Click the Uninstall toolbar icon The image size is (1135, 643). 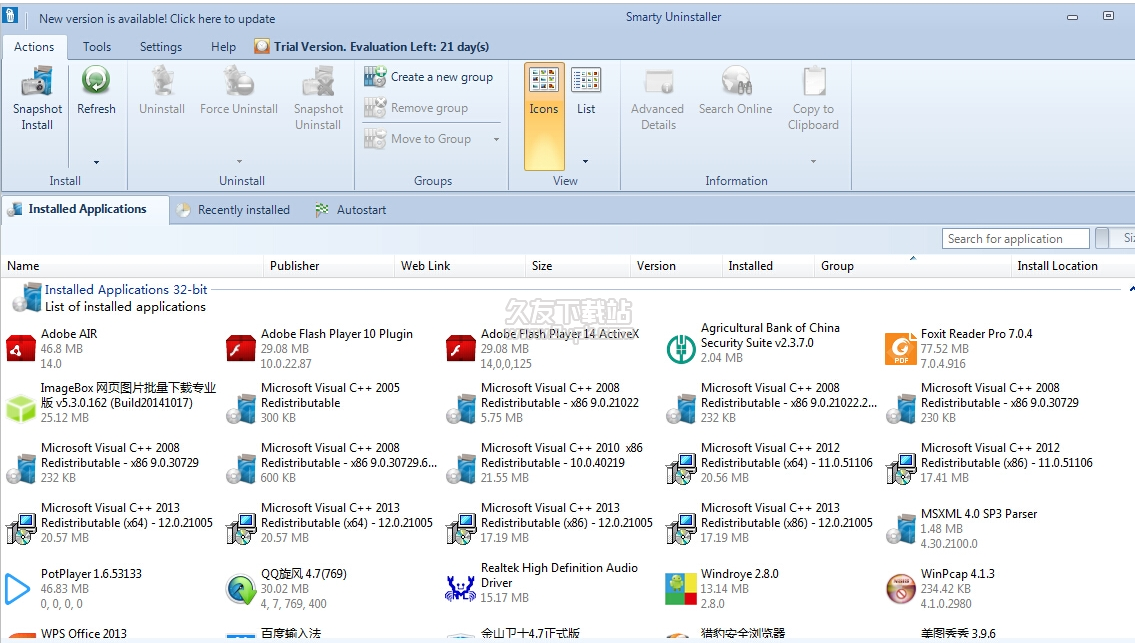click(162, 81)
